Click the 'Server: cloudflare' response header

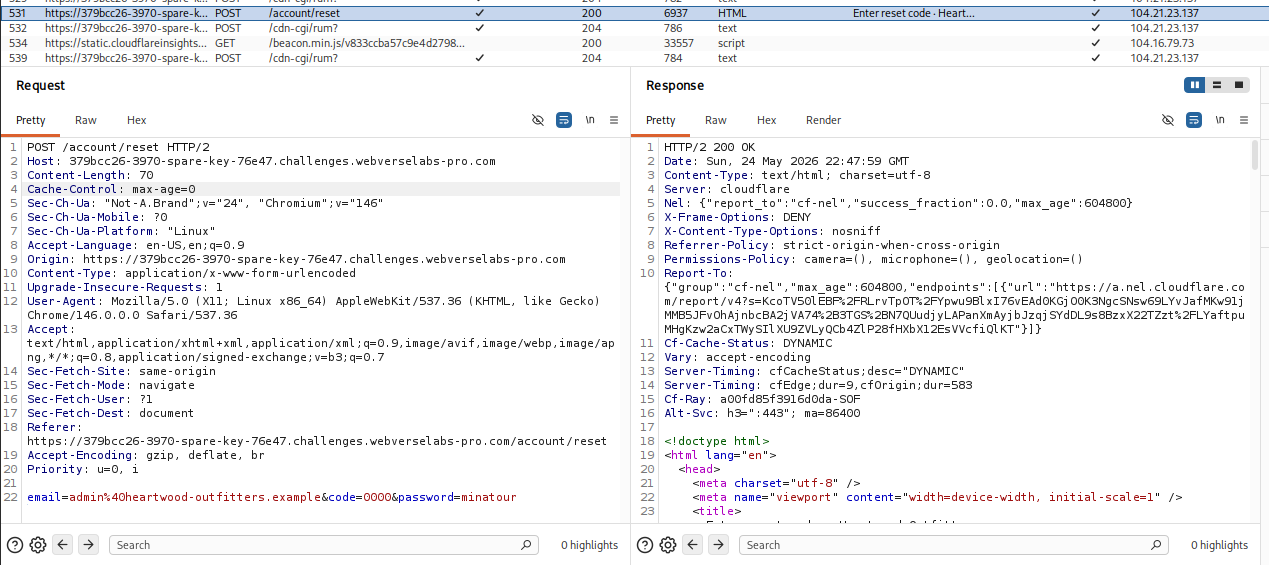pos(727,189)
